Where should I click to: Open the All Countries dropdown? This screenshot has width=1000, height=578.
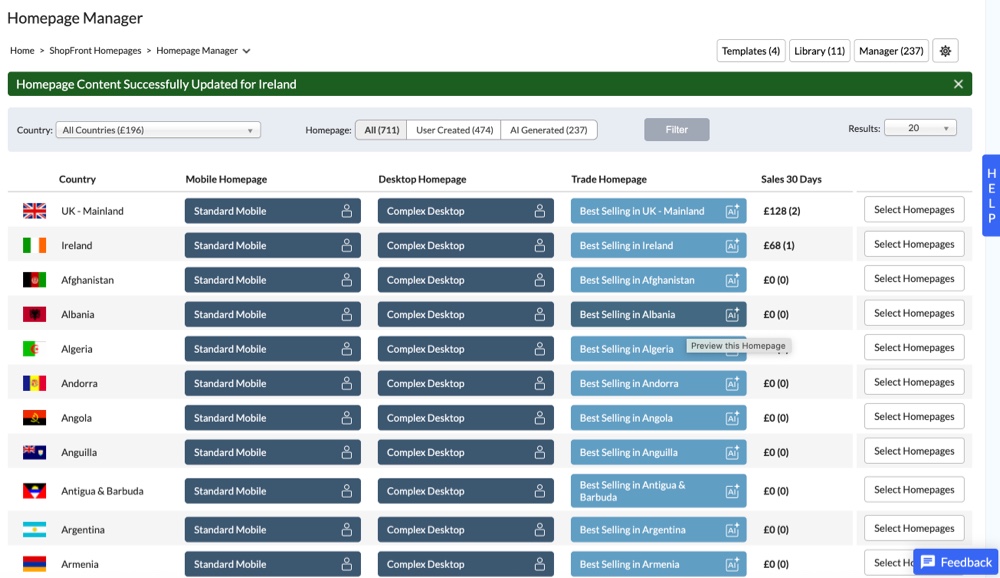pos(157,129)
